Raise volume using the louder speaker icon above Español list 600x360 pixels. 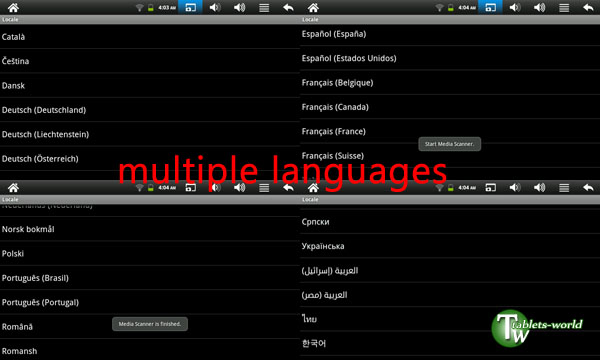point(540,7)
